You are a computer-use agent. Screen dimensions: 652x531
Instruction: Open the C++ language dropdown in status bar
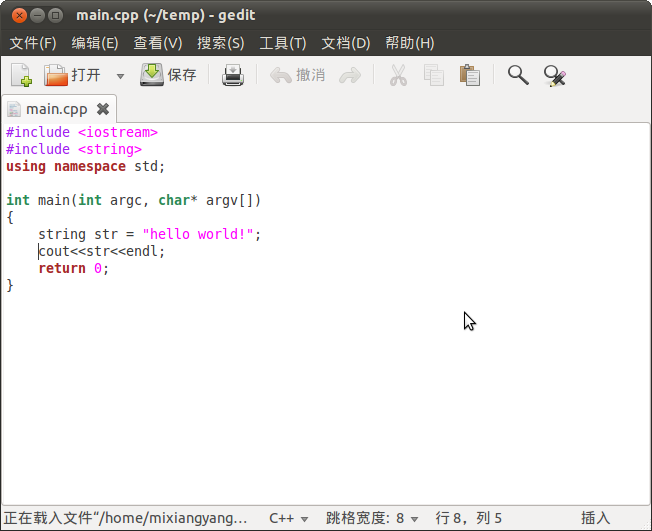tap(288, 519)
